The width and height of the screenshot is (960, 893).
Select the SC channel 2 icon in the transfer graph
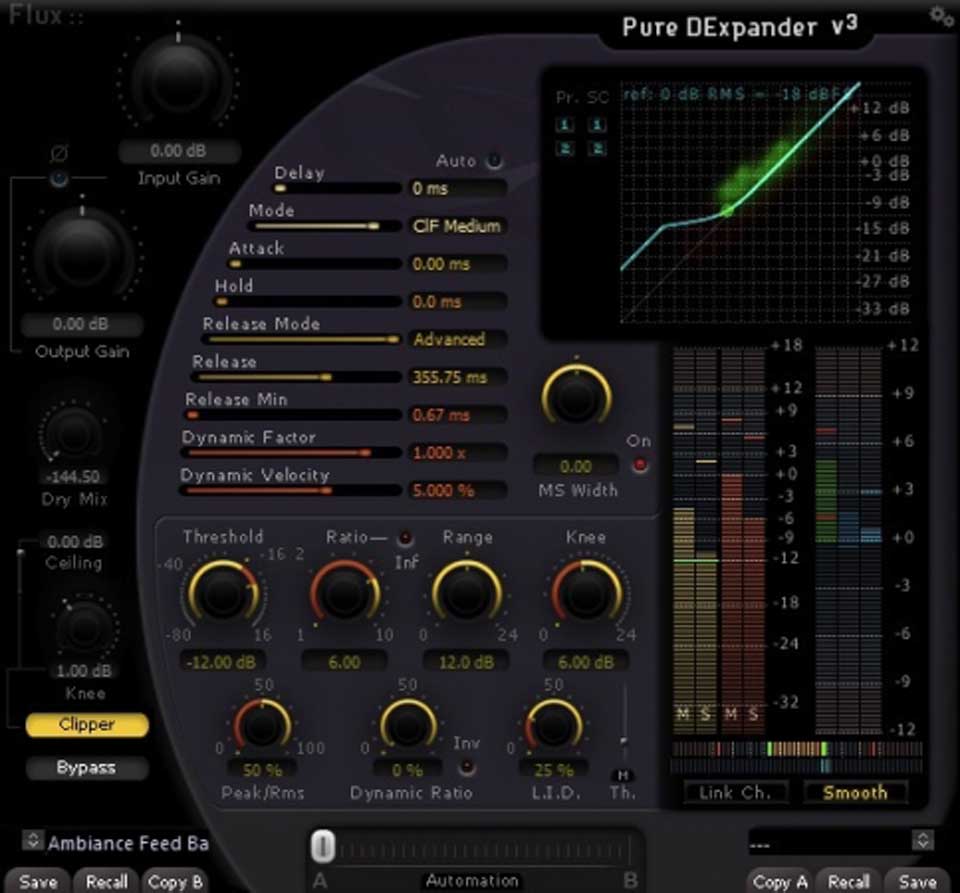pos(597,148)
